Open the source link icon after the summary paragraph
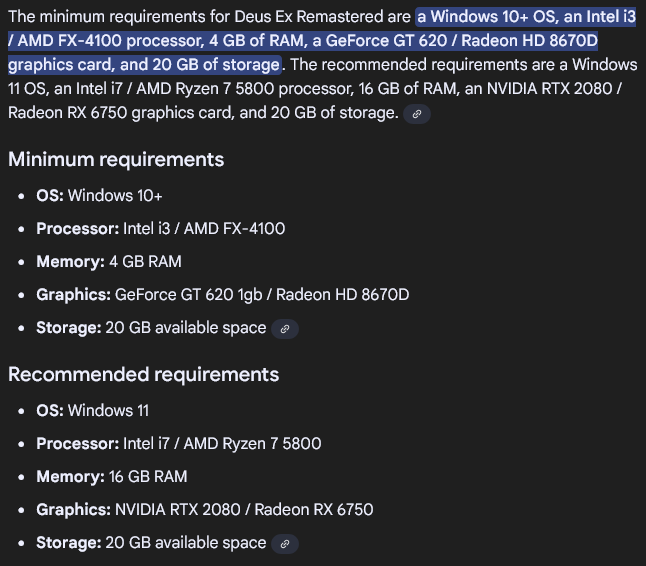The width and height of the screenshot is (646, 566). coord(417,114)
